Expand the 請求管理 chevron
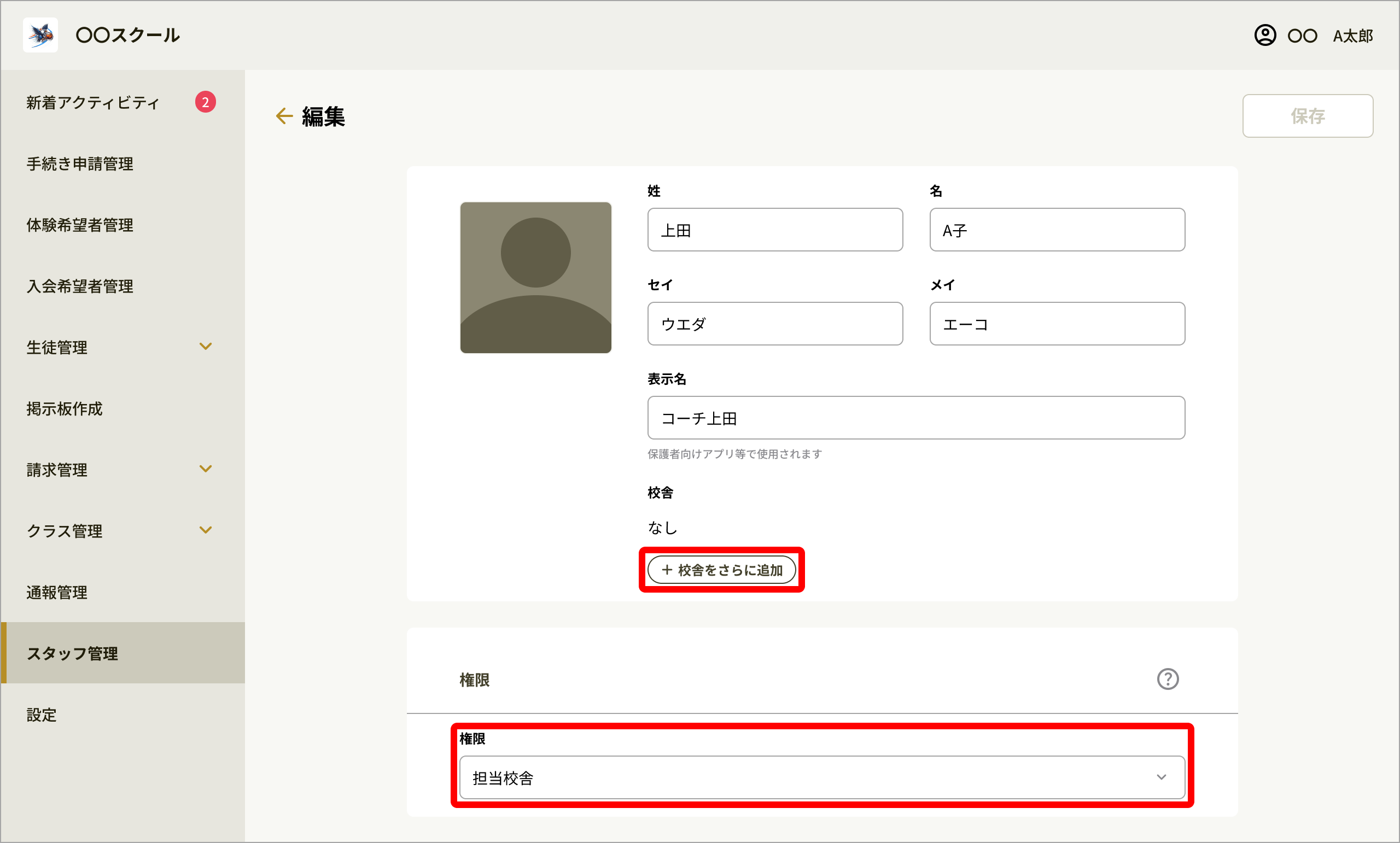The height and width of the screenshot is (843, 1400). click(206, 469)
